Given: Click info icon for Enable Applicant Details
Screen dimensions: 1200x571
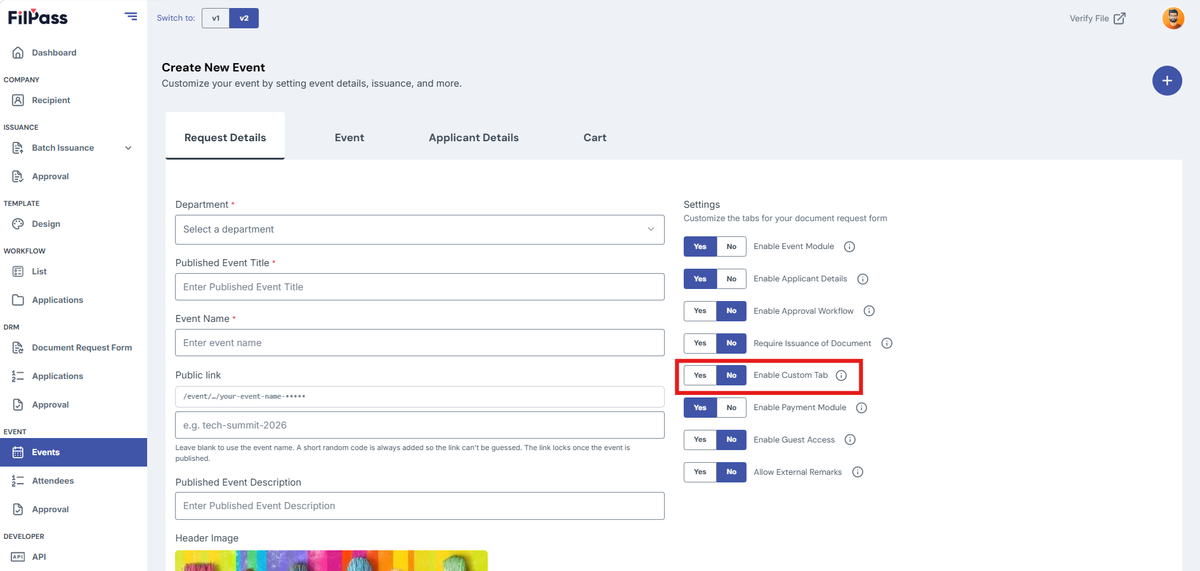Looking at the screenshot, I should [863, 279].
